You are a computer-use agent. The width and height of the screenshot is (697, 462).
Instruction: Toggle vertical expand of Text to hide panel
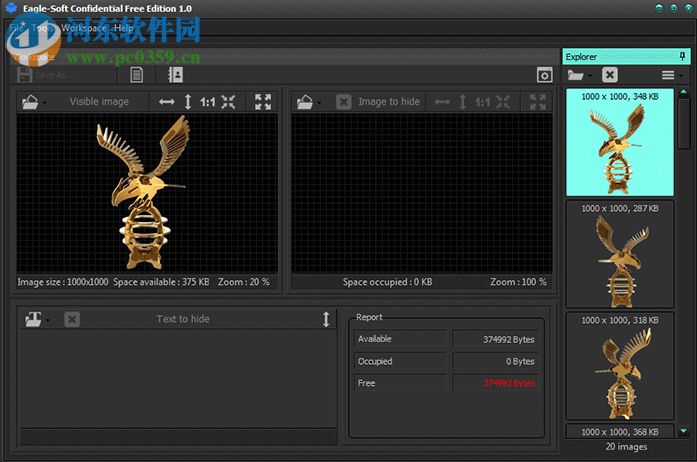(x=325, y=319)
